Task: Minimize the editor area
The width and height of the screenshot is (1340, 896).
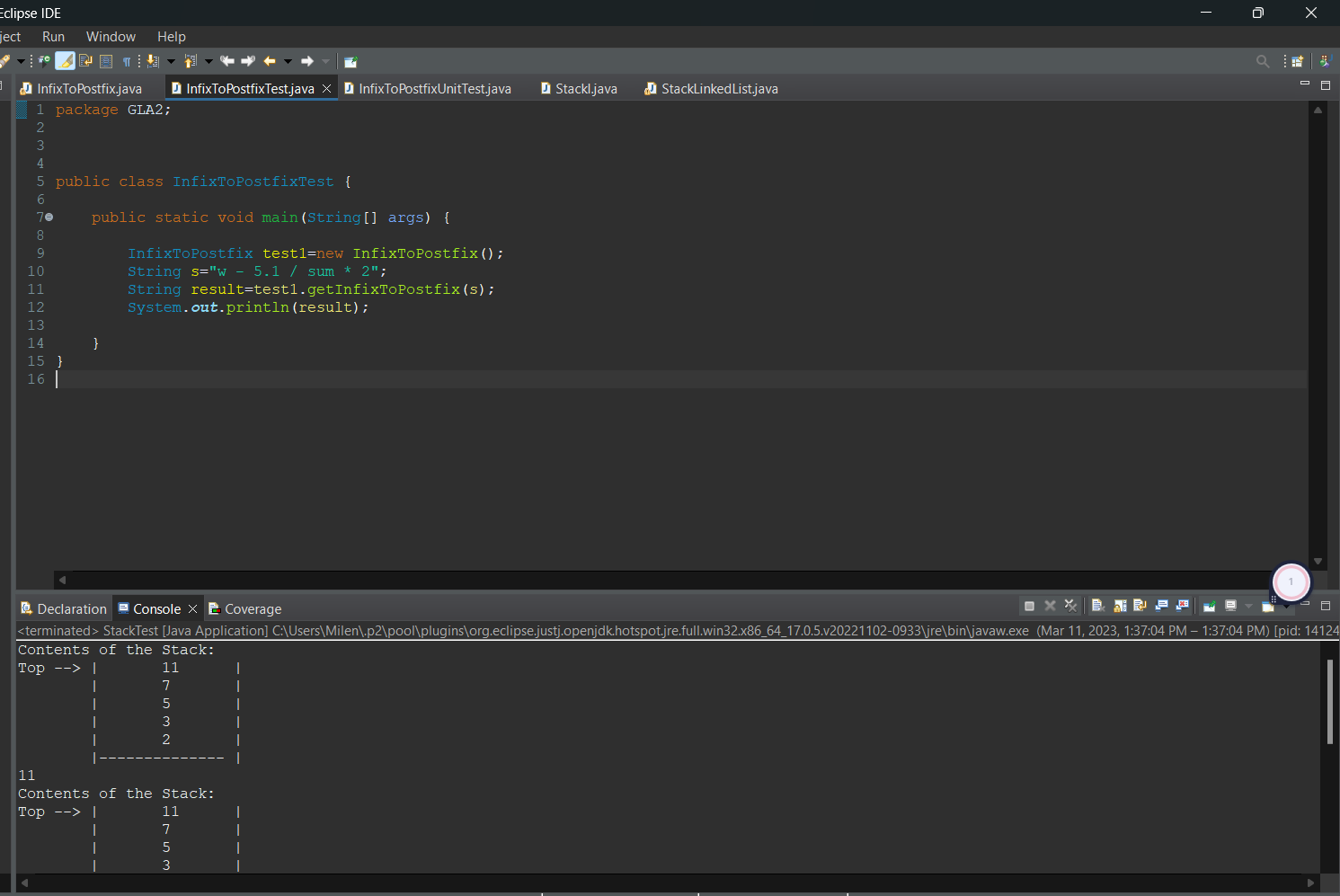Action: 1304,84
